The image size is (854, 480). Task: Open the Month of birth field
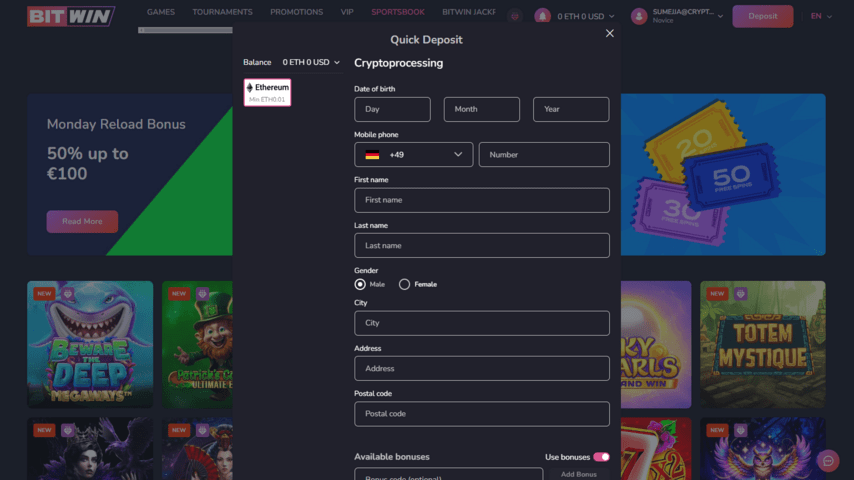(481, 110)
